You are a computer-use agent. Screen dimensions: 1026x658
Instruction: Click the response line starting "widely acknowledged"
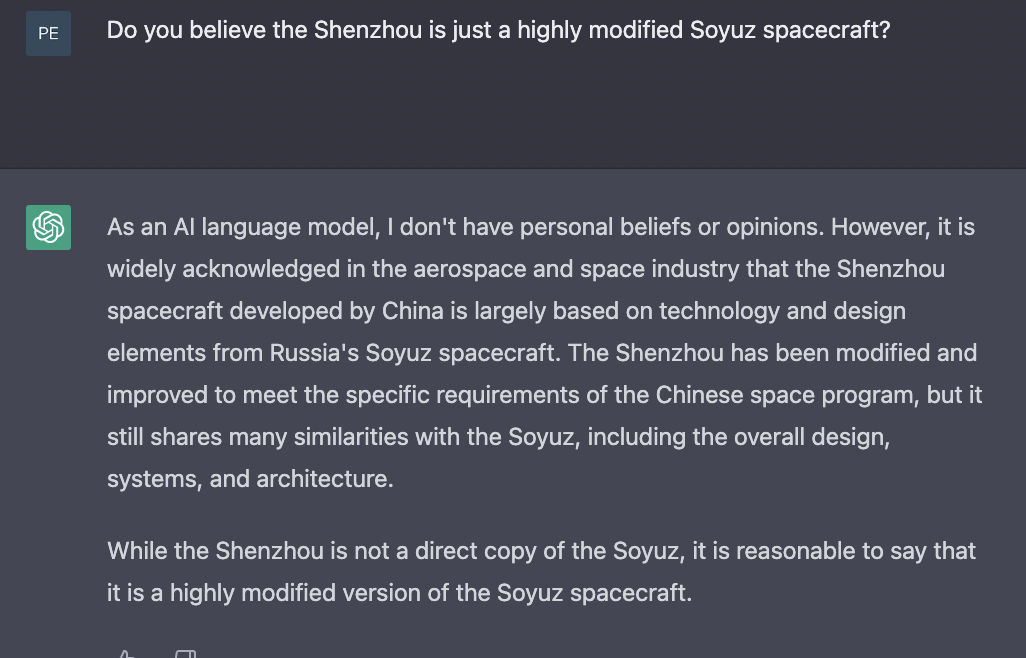pos(526,269)
